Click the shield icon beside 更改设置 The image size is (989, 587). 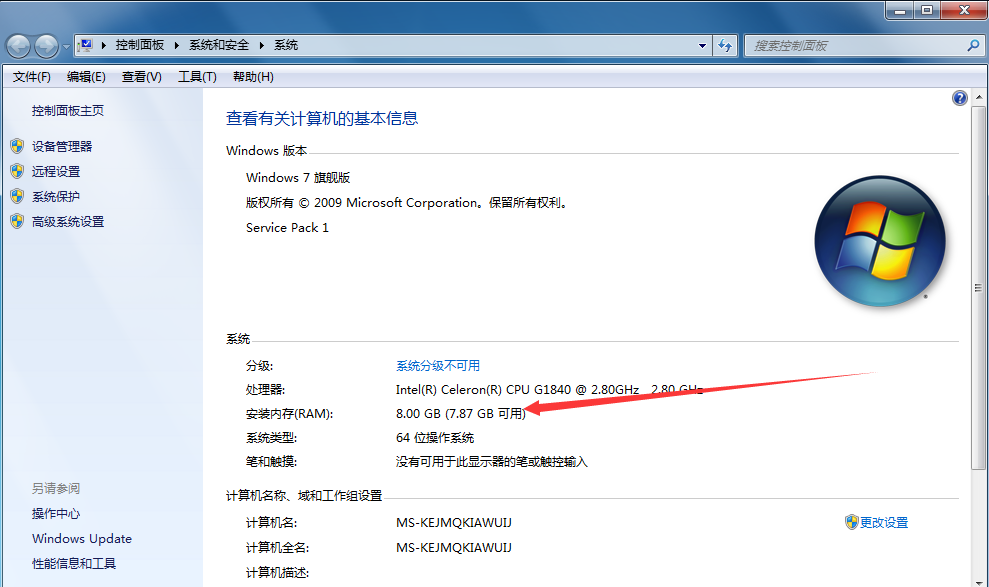tap(851, 522)
